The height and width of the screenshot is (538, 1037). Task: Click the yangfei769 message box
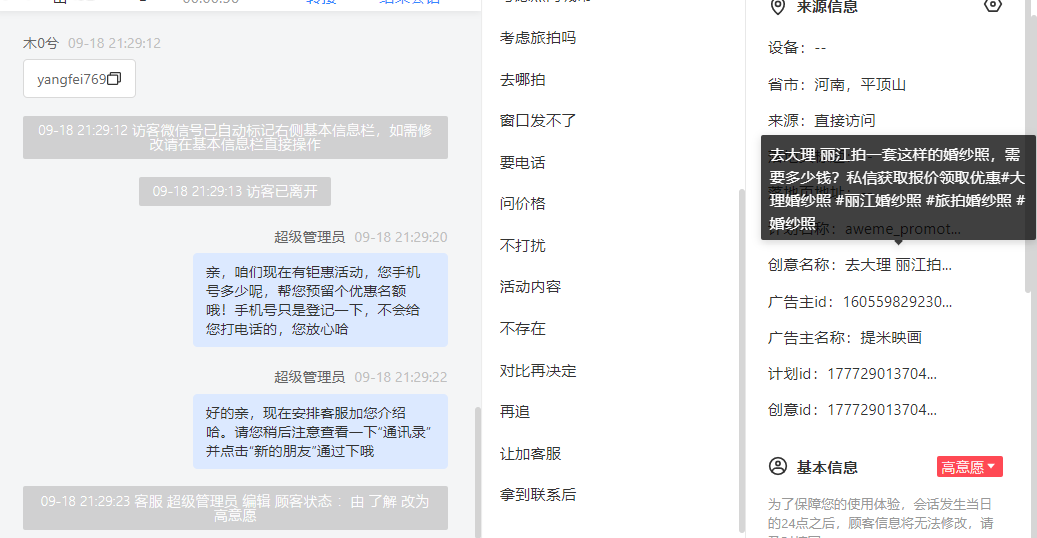79,79
